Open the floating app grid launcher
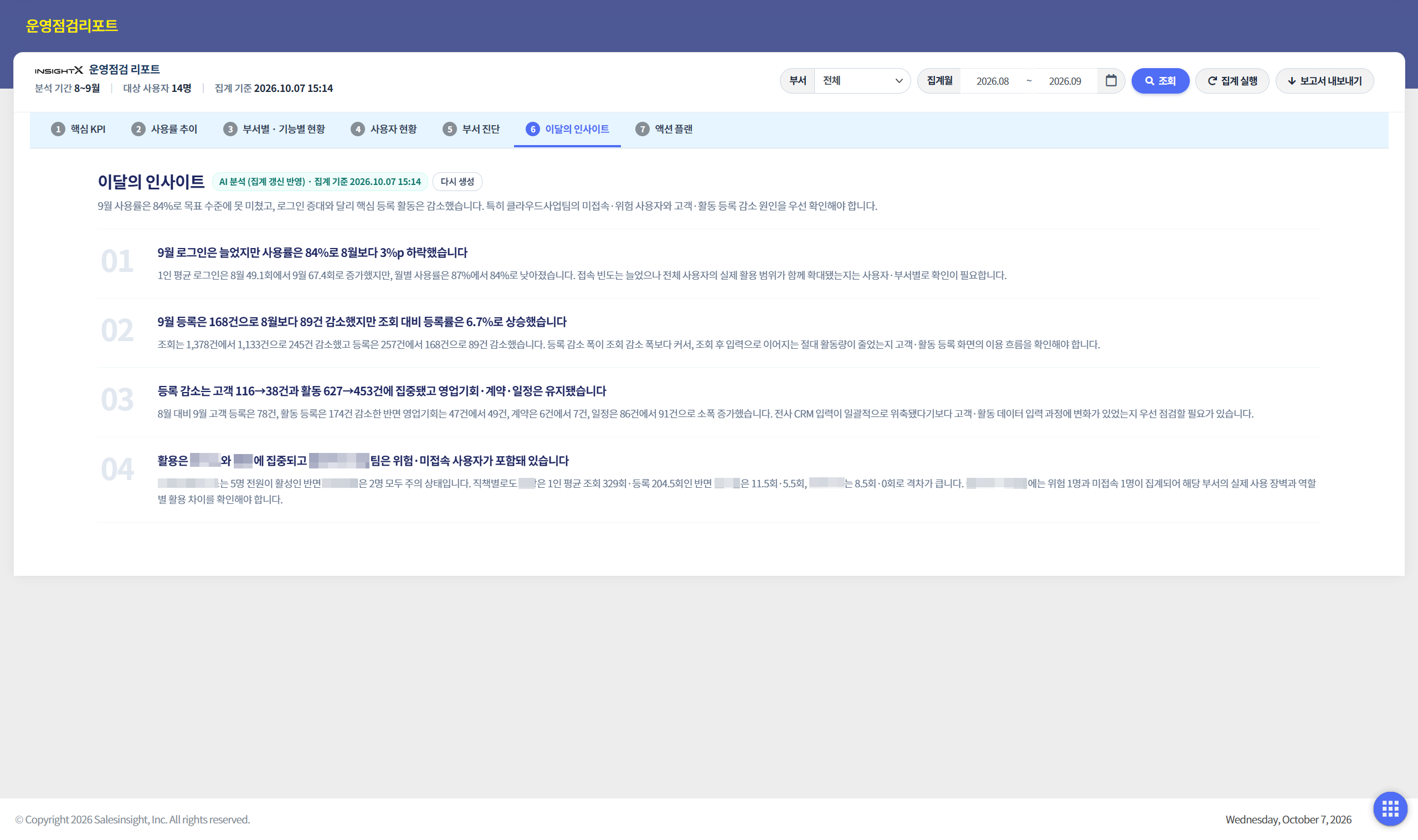The width and height of the screenshot is (1418, 840). pyautogui.click(x=1390, y=809)
